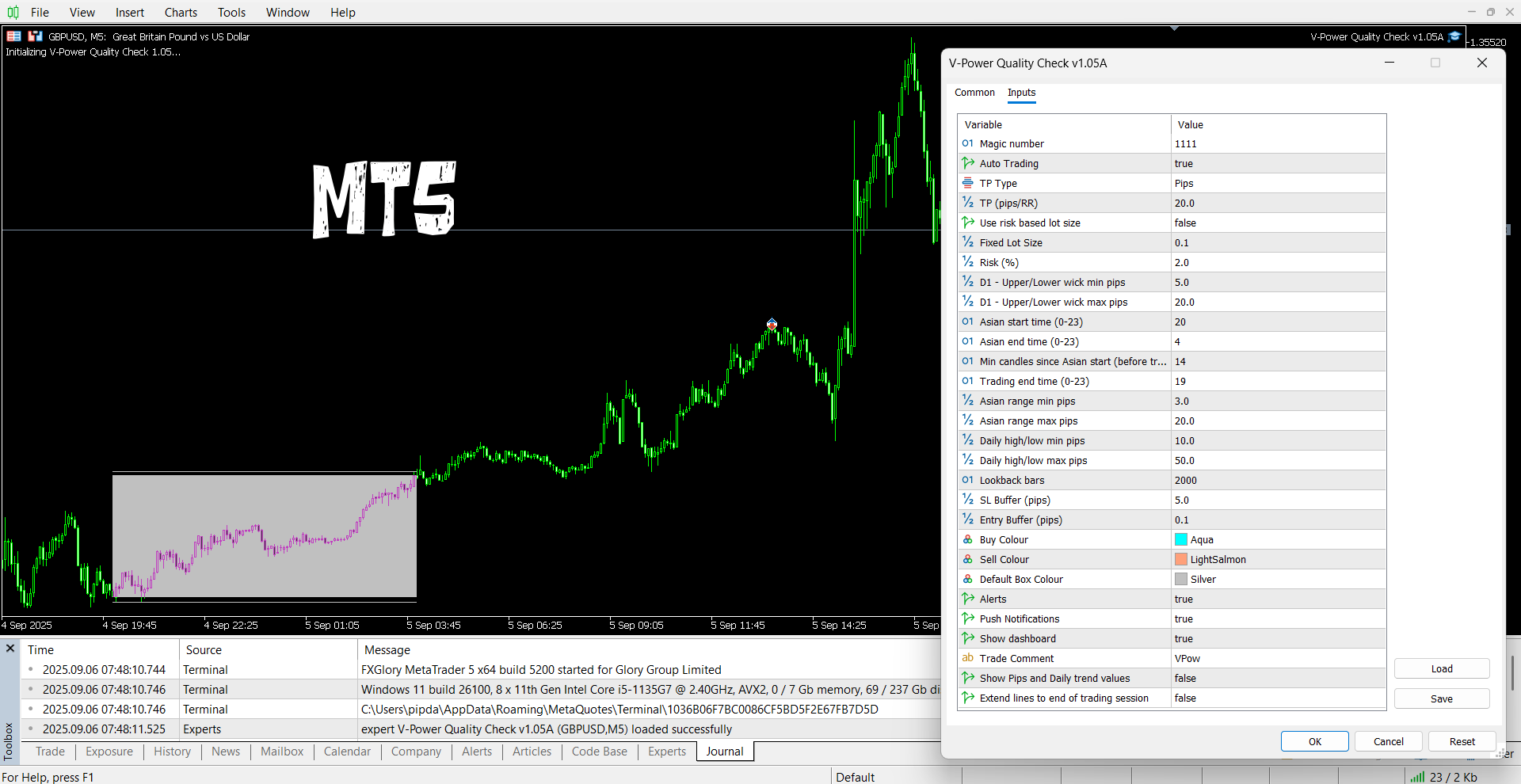Click the Asian start time type icon

coord(968,322)
